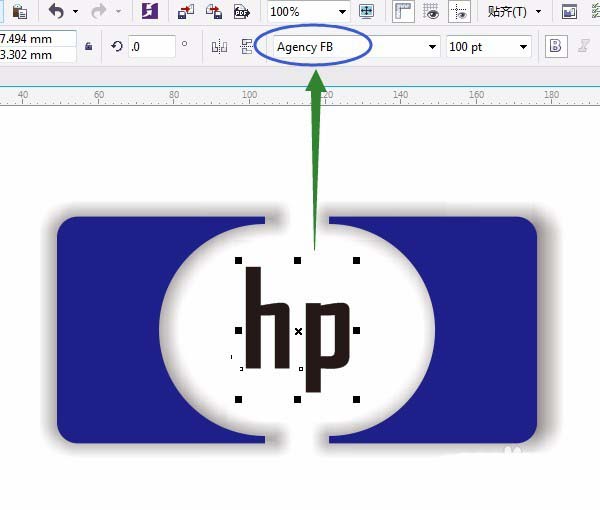Click the center X marker of hp selection
600x510 pixels.
coord(298,331)
